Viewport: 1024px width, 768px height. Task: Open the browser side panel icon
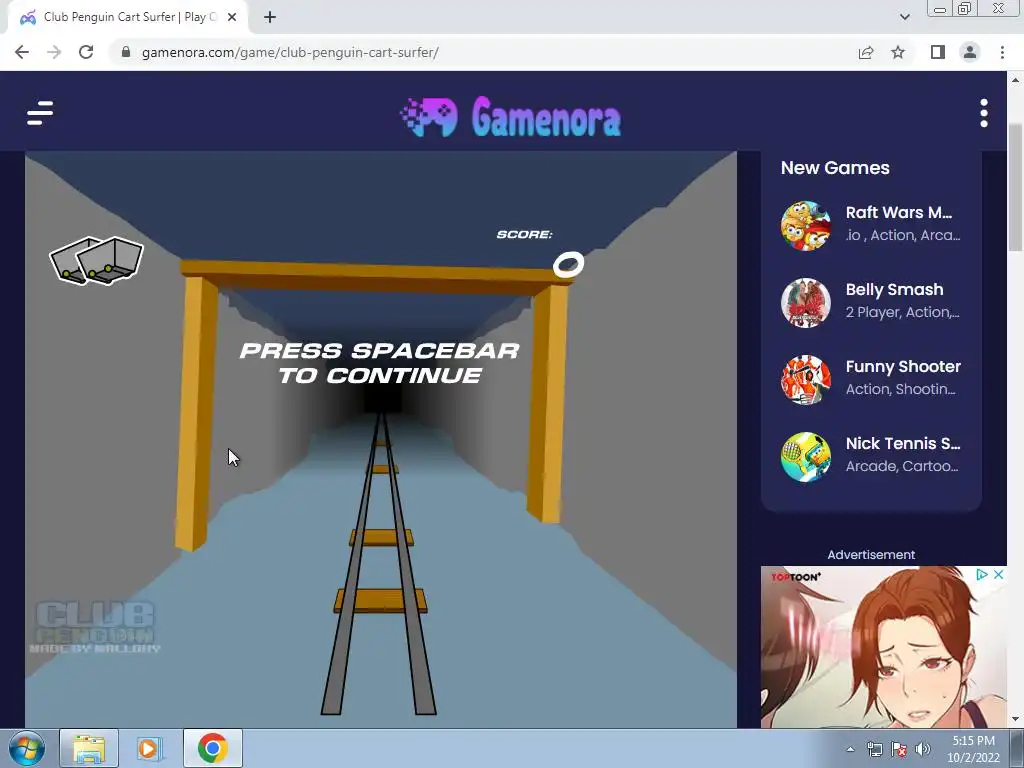coord(938,52)
